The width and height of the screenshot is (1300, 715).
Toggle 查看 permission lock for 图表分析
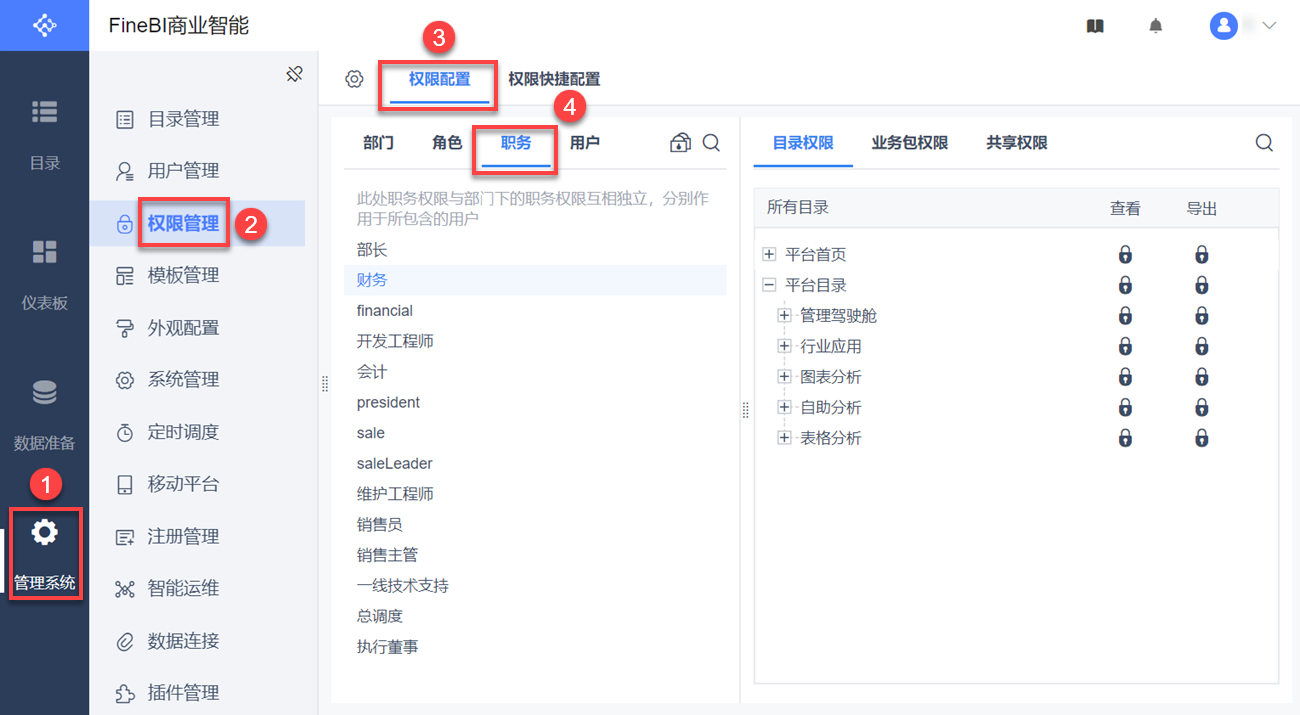(1125, 377)
